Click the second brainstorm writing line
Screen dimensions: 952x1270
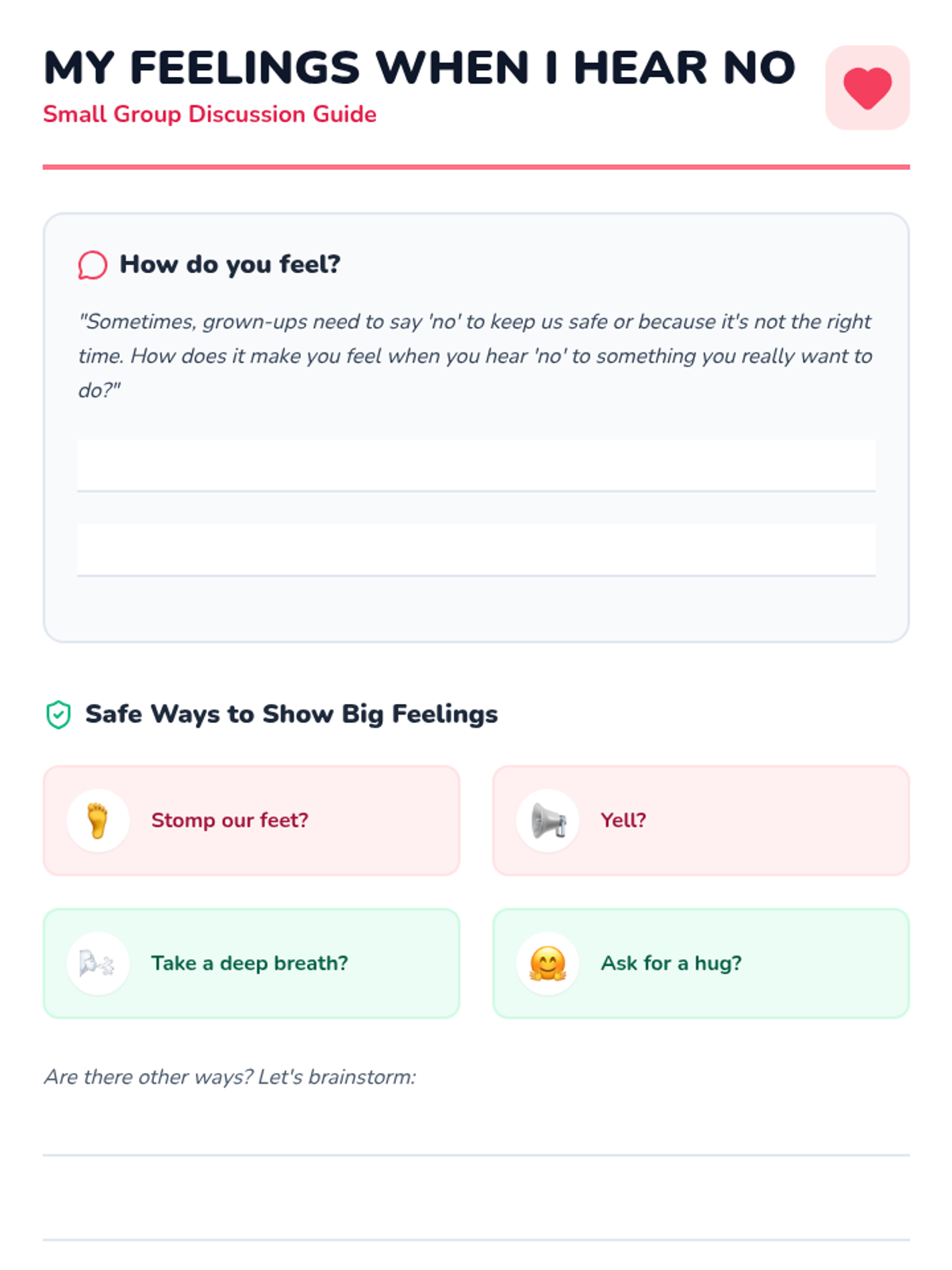(x=476, y=1215)
